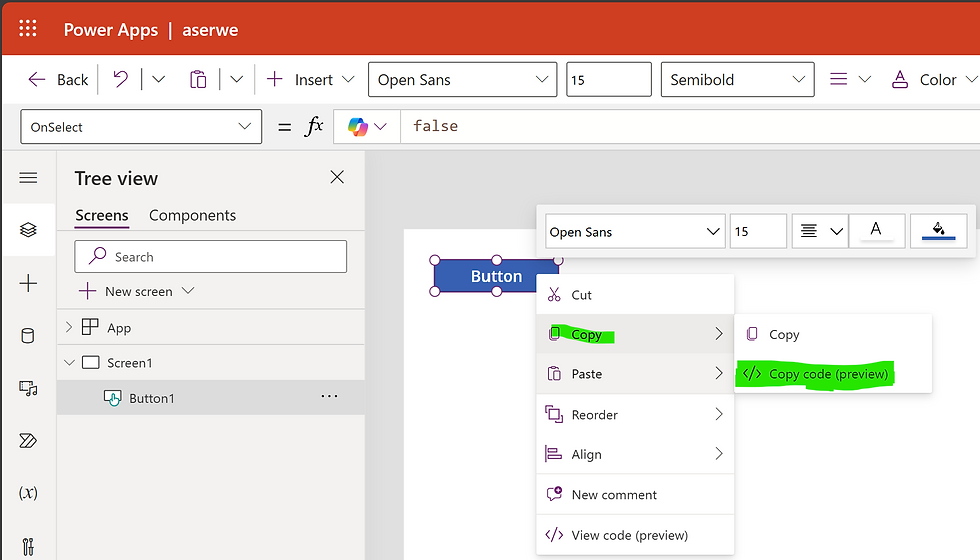The image size is (980, 560).
Task: Click the tree view Search box
Action: tap(211, 257)
